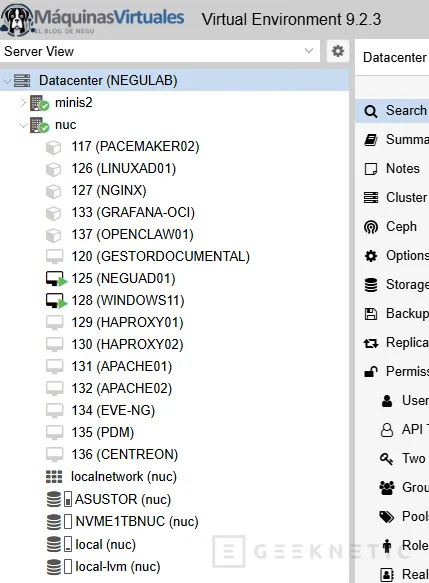This screenshot has width=429, height=583.
Task: Select 136 (CENTREON) label
Action: pyautogui.click(x=125, y=454)
